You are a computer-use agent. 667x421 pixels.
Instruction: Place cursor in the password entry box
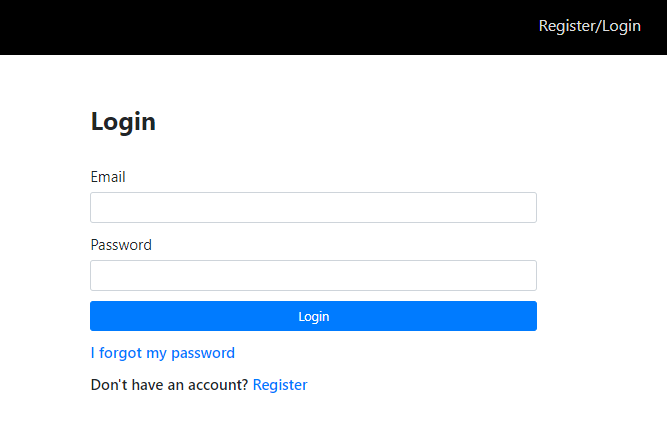coord(313,276)
